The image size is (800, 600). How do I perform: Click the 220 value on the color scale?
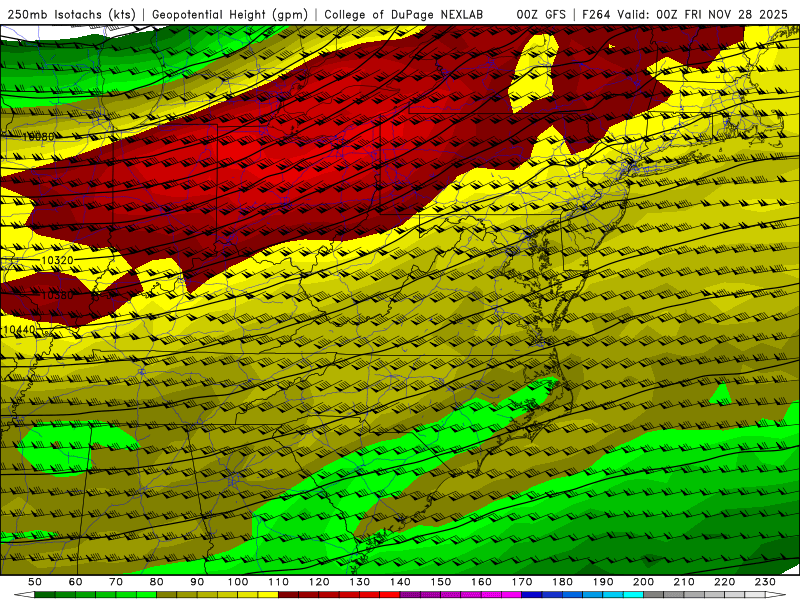(x=724, y=582)
